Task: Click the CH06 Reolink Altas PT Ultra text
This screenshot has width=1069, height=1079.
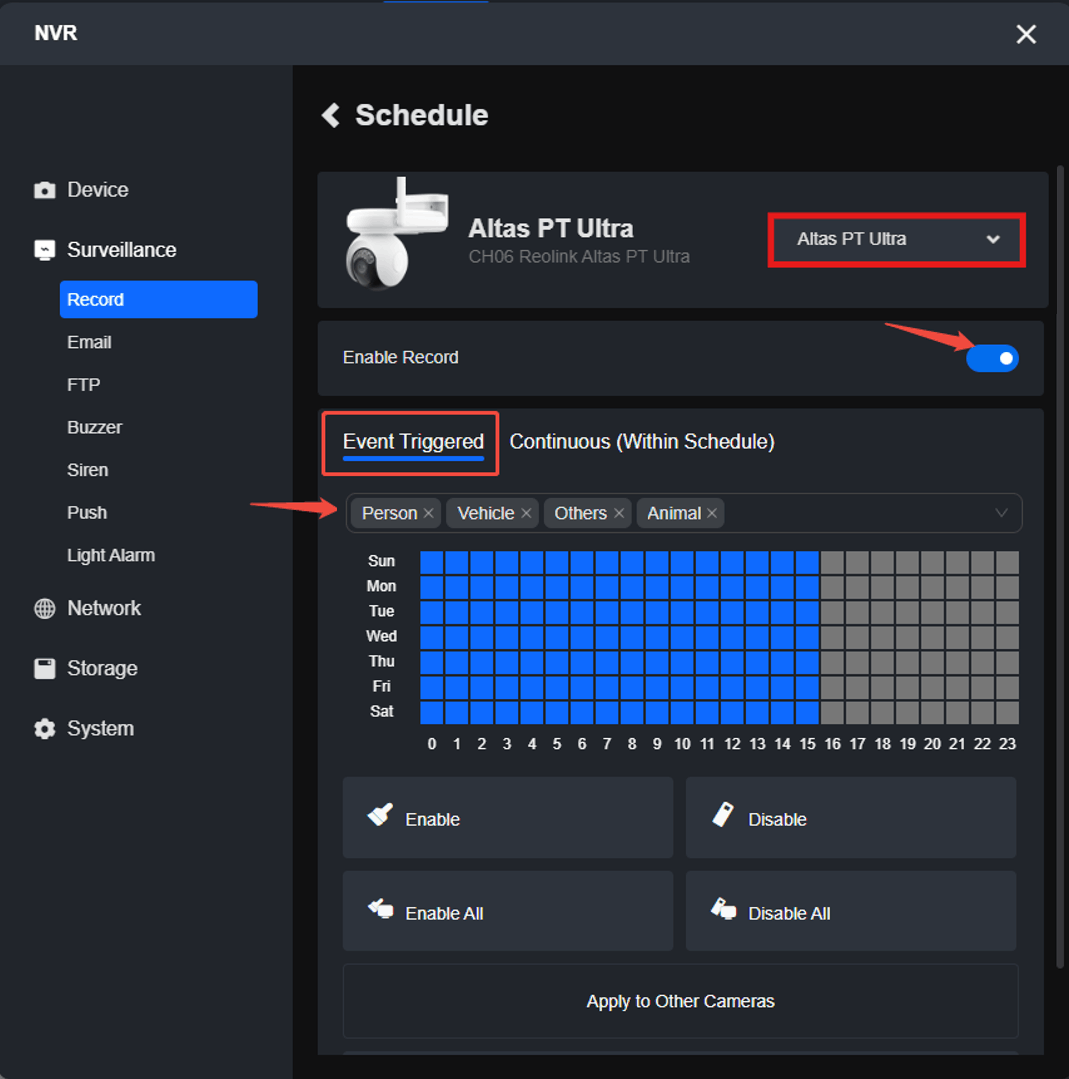Action: [579, 257]
